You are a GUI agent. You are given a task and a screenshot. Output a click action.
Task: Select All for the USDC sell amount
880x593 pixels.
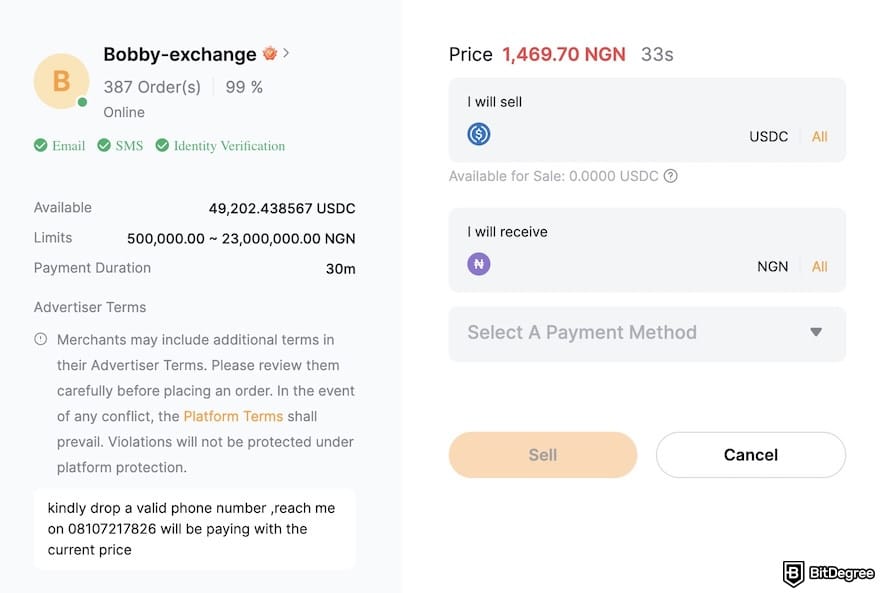click(x=819, y=136)
